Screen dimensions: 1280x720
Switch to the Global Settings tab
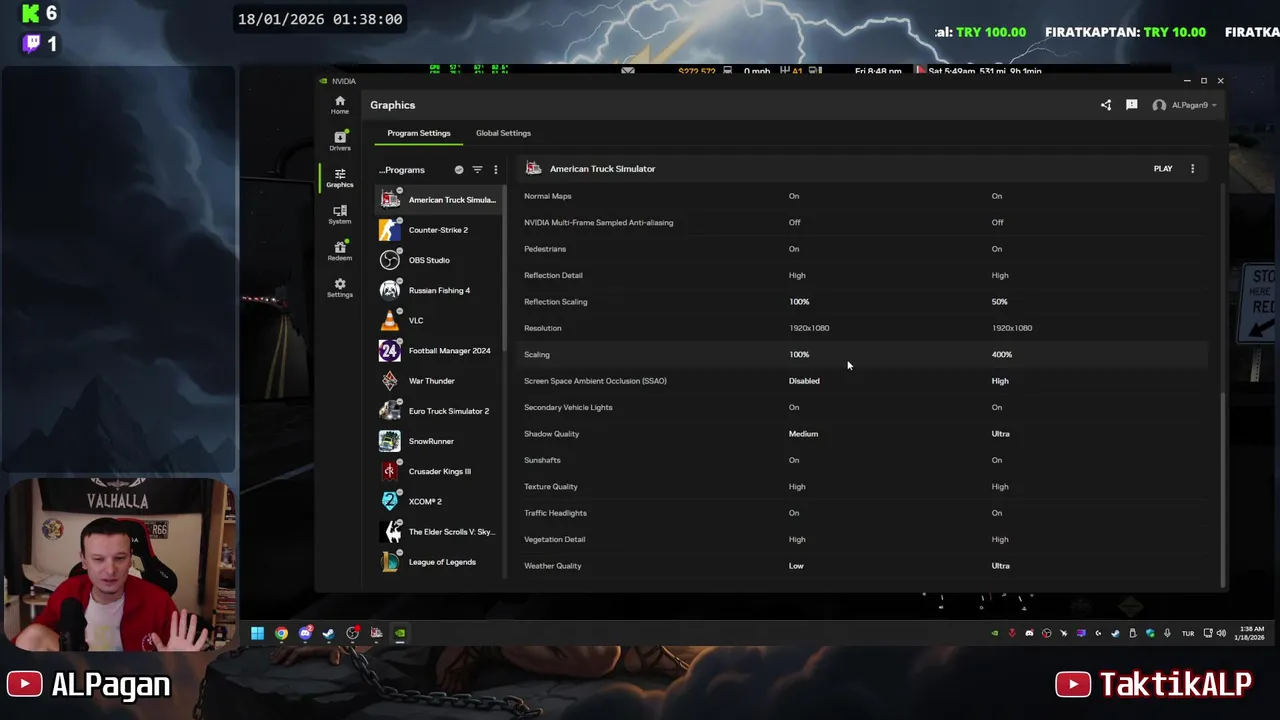(x=503, y=133)
